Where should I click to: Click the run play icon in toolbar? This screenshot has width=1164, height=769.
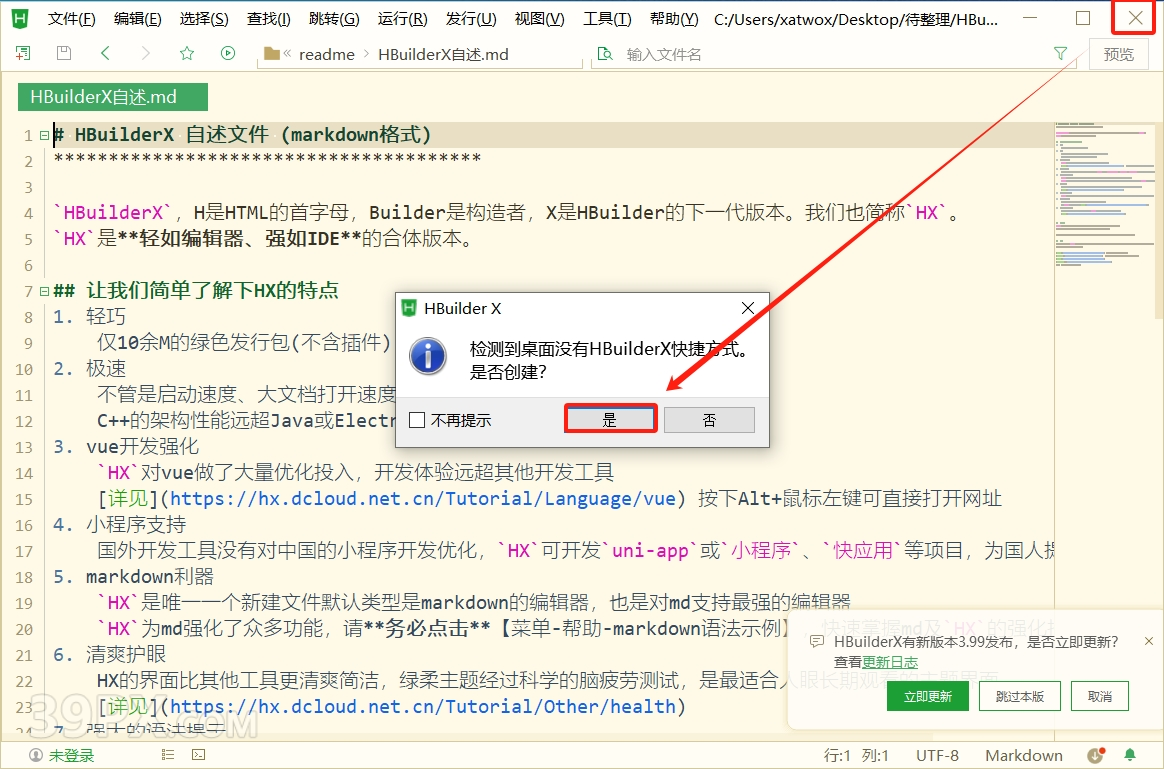pos(228,53)
